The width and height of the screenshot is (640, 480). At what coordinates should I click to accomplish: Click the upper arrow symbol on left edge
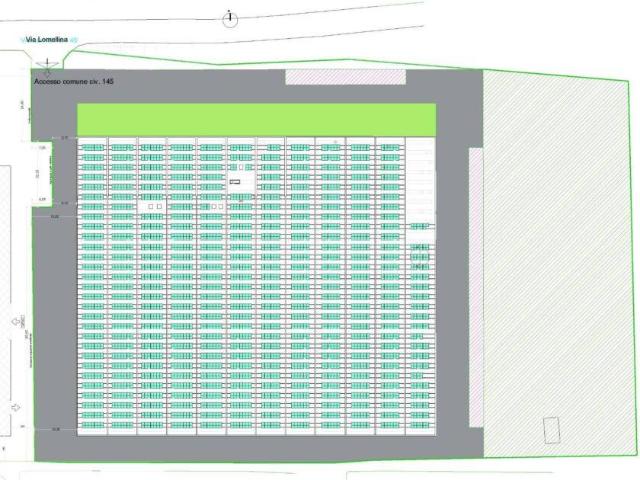coord(16,321)
